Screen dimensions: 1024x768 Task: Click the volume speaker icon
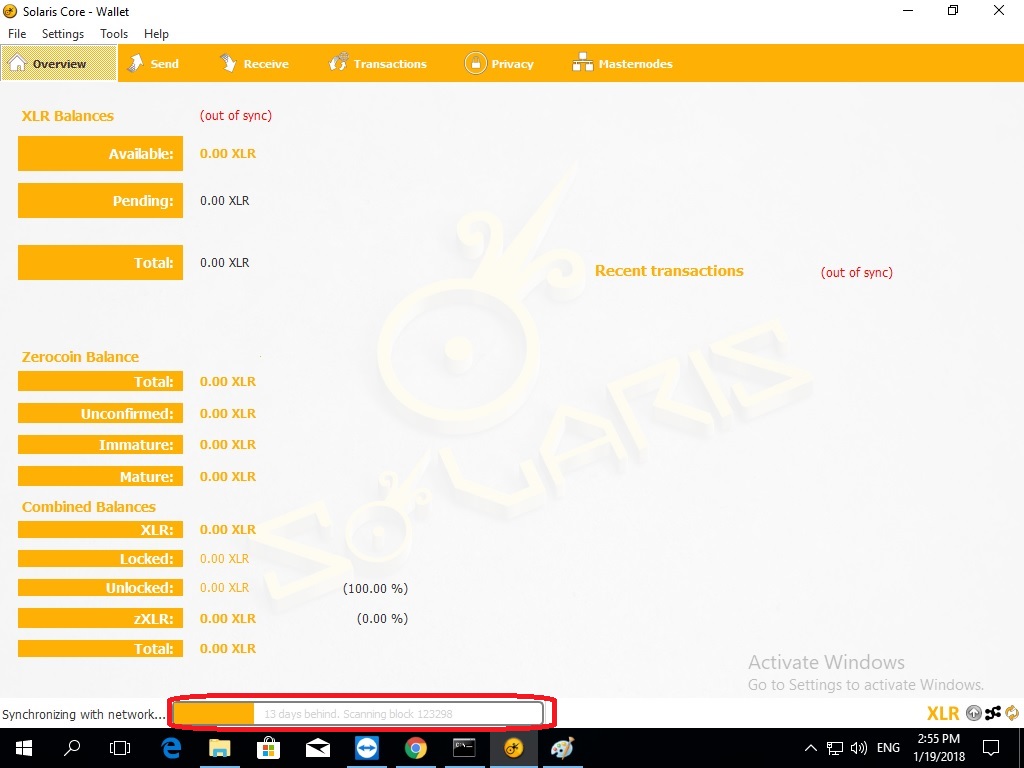[859, 748]
